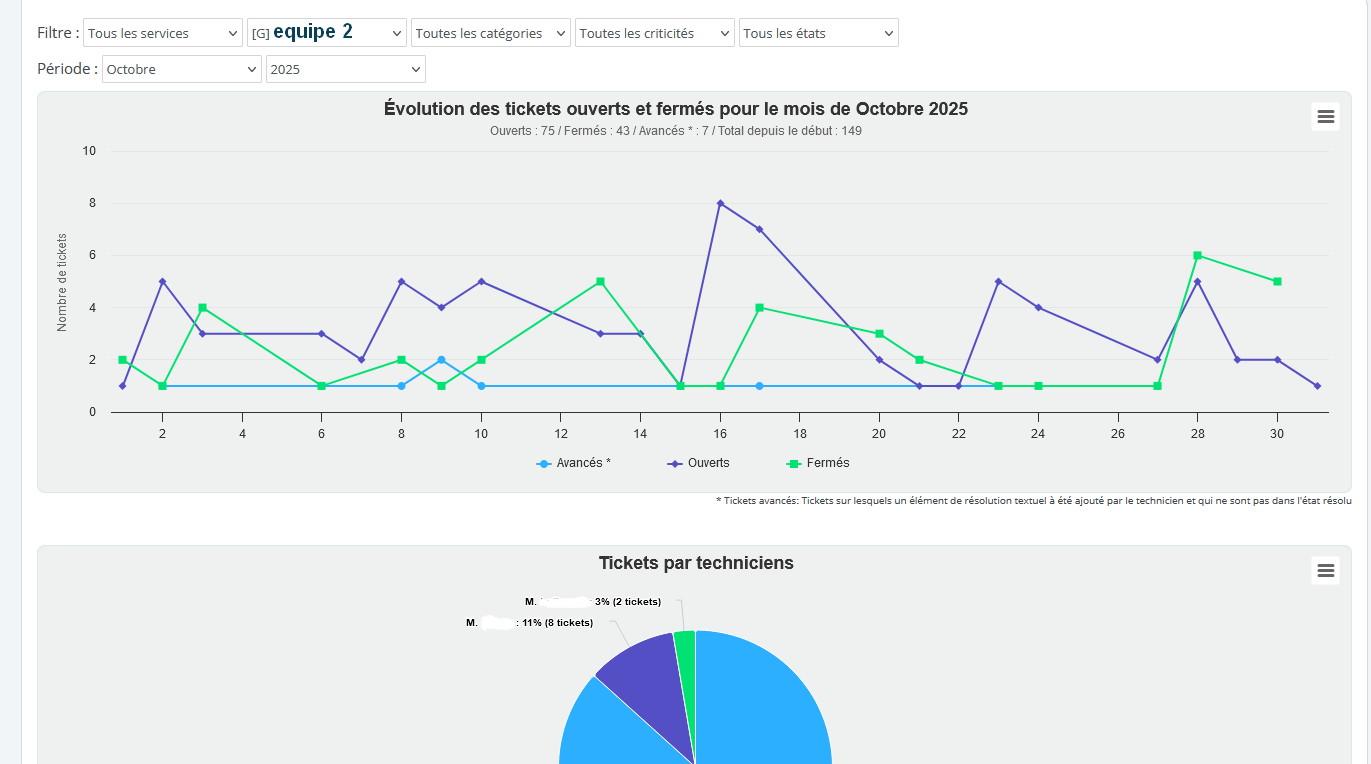Open the 2025 year selector

click(x=345, y=70)
